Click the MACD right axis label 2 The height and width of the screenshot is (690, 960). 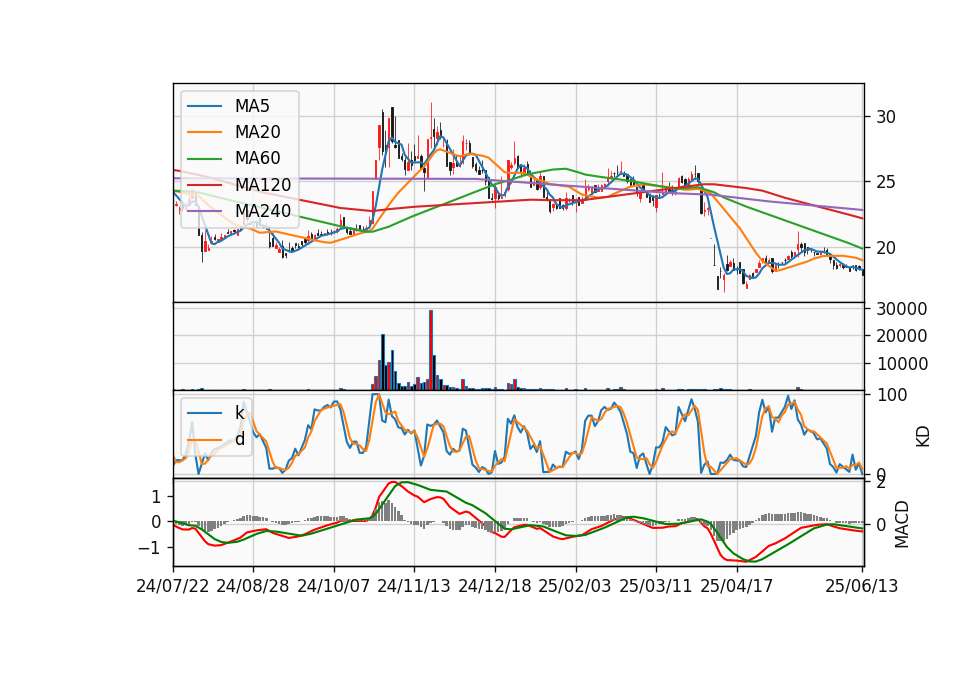881,483
